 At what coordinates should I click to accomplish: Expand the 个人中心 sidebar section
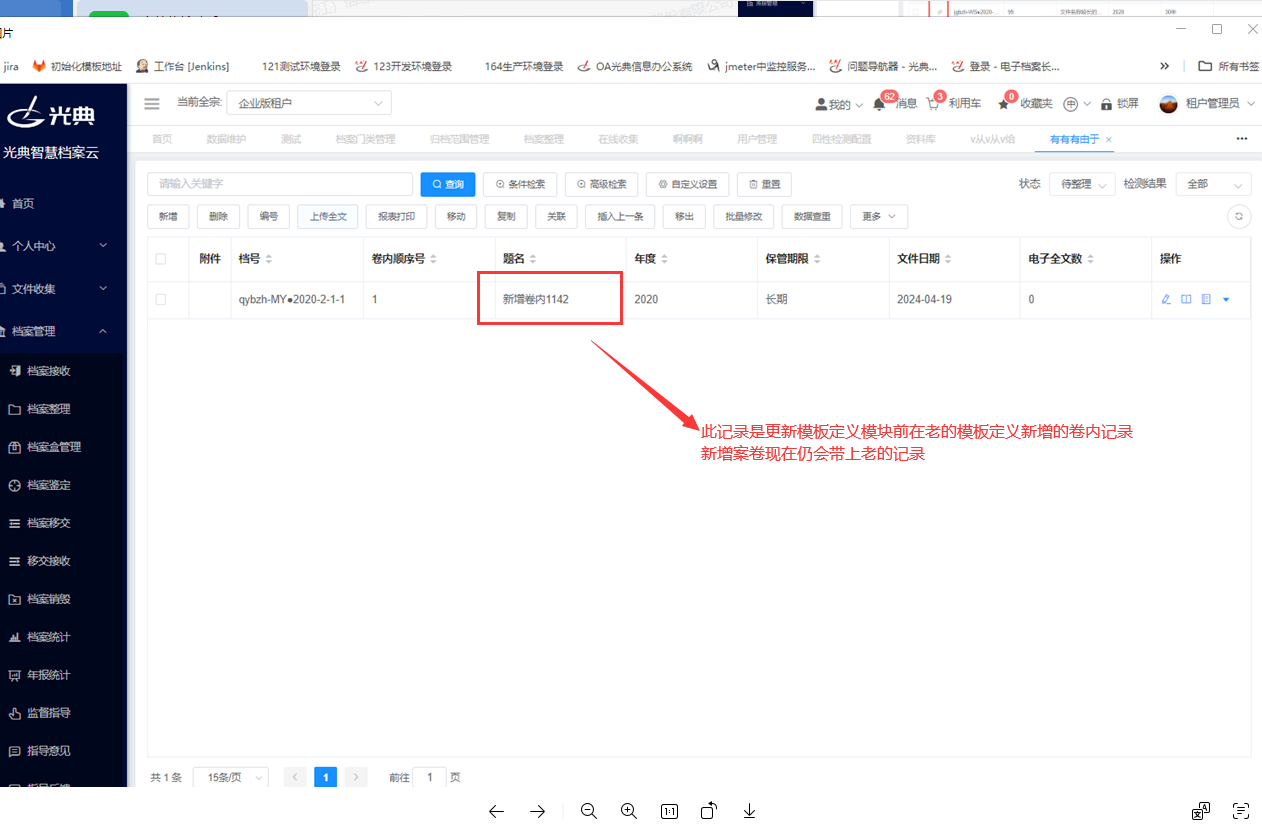[x=63, y=246]
